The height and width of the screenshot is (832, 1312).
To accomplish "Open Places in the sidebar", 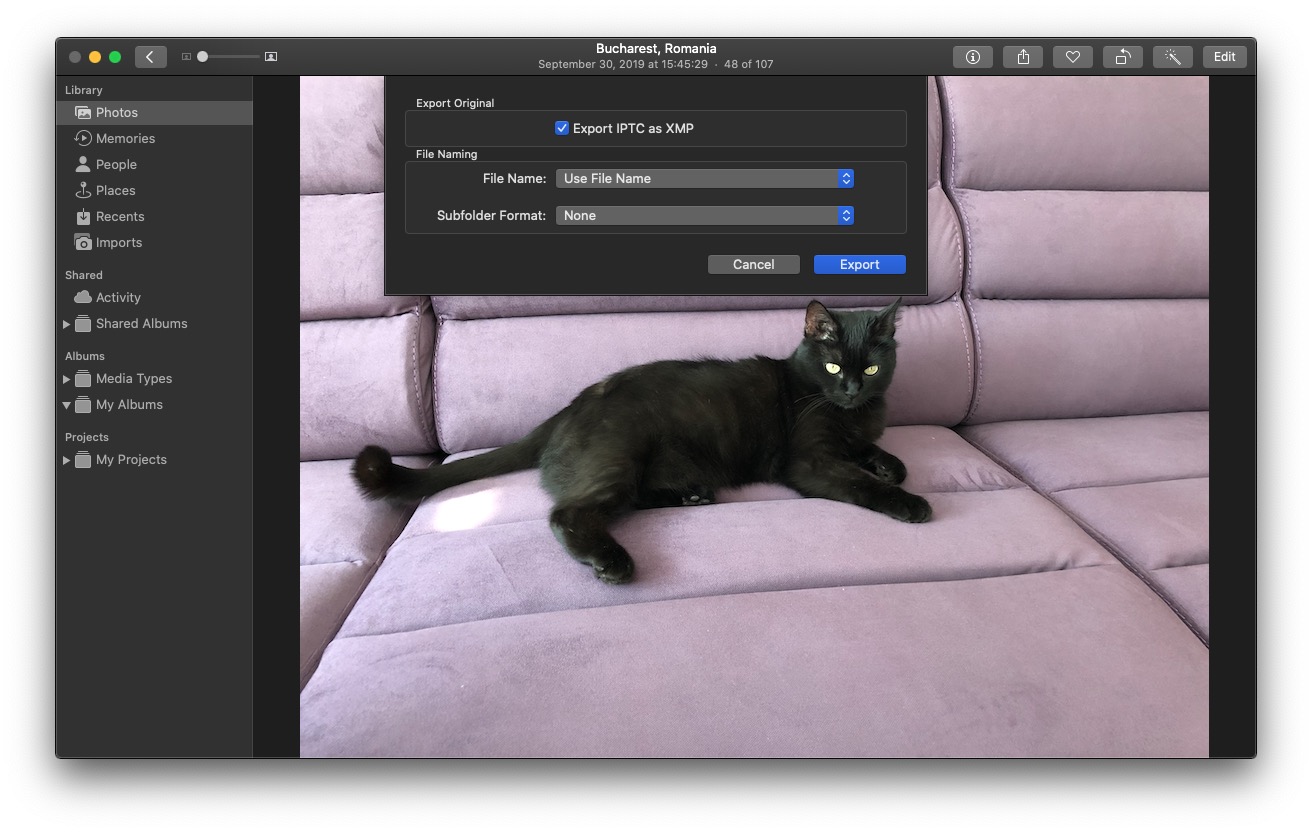I will (115, 191).
